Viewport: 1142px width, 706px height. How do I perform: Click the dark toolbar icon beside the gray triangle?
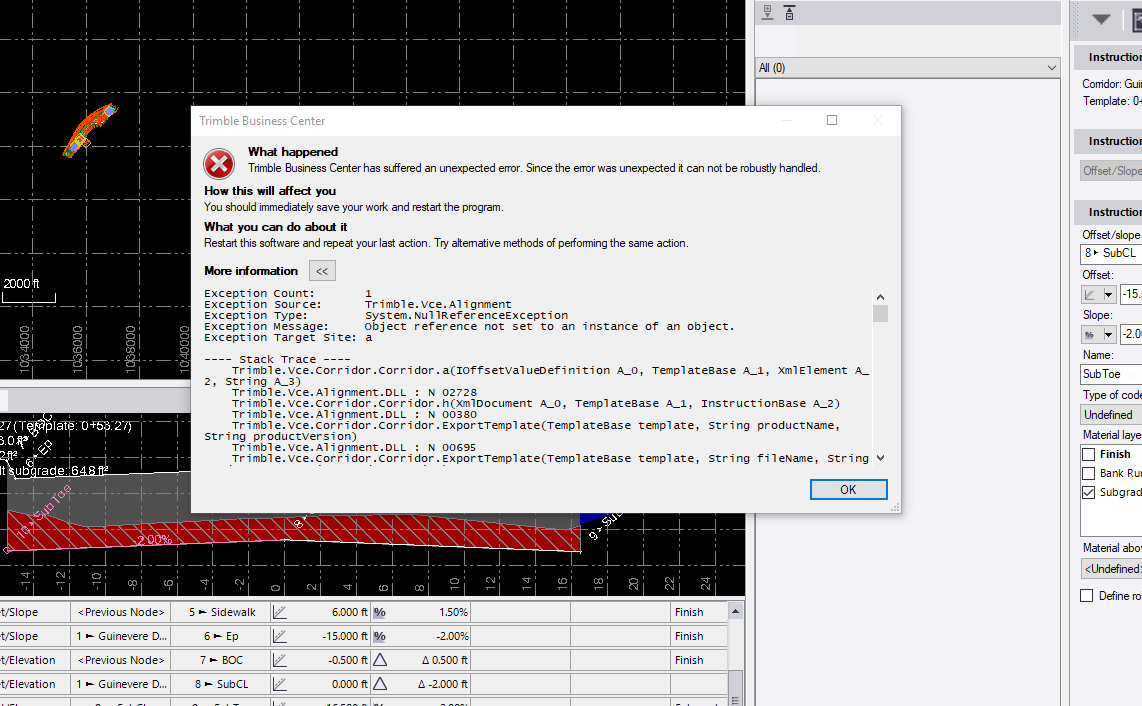click(x=1135, y=20)
